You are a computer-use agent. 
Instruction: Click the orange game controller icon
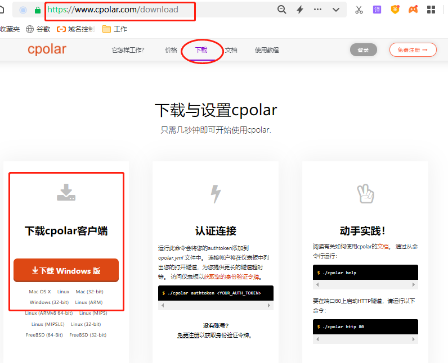(413, 10)
